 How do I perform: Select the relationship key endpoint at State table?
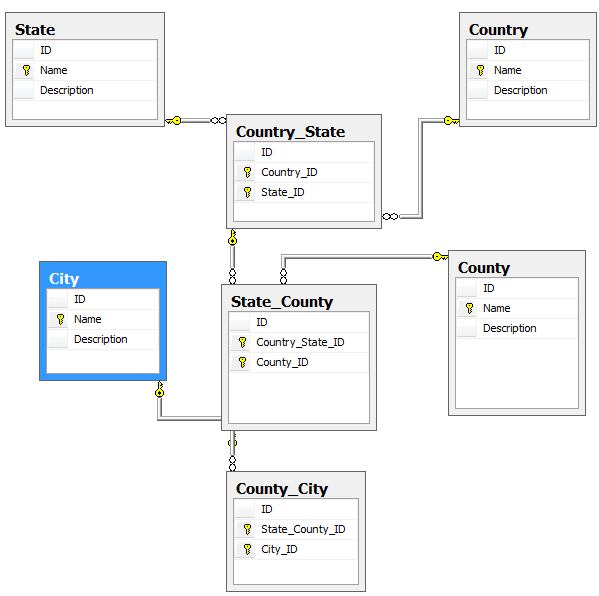click(x=173, y=121)
